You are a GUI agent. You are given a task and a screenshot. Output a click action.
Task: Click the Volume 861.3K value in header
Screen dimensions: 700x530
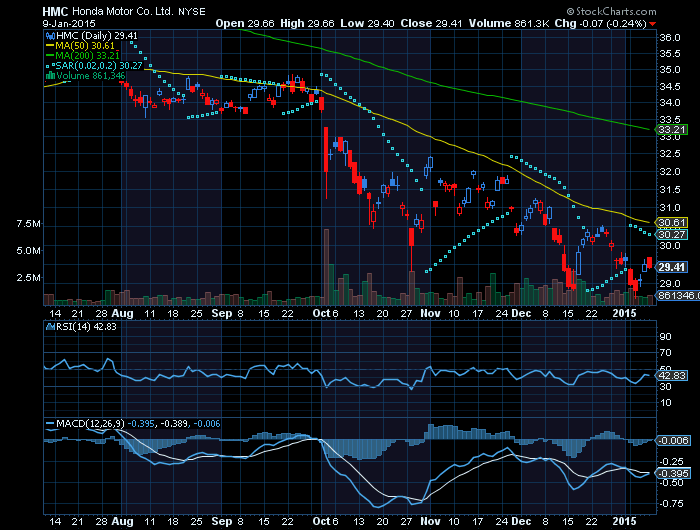coord(509,23)
